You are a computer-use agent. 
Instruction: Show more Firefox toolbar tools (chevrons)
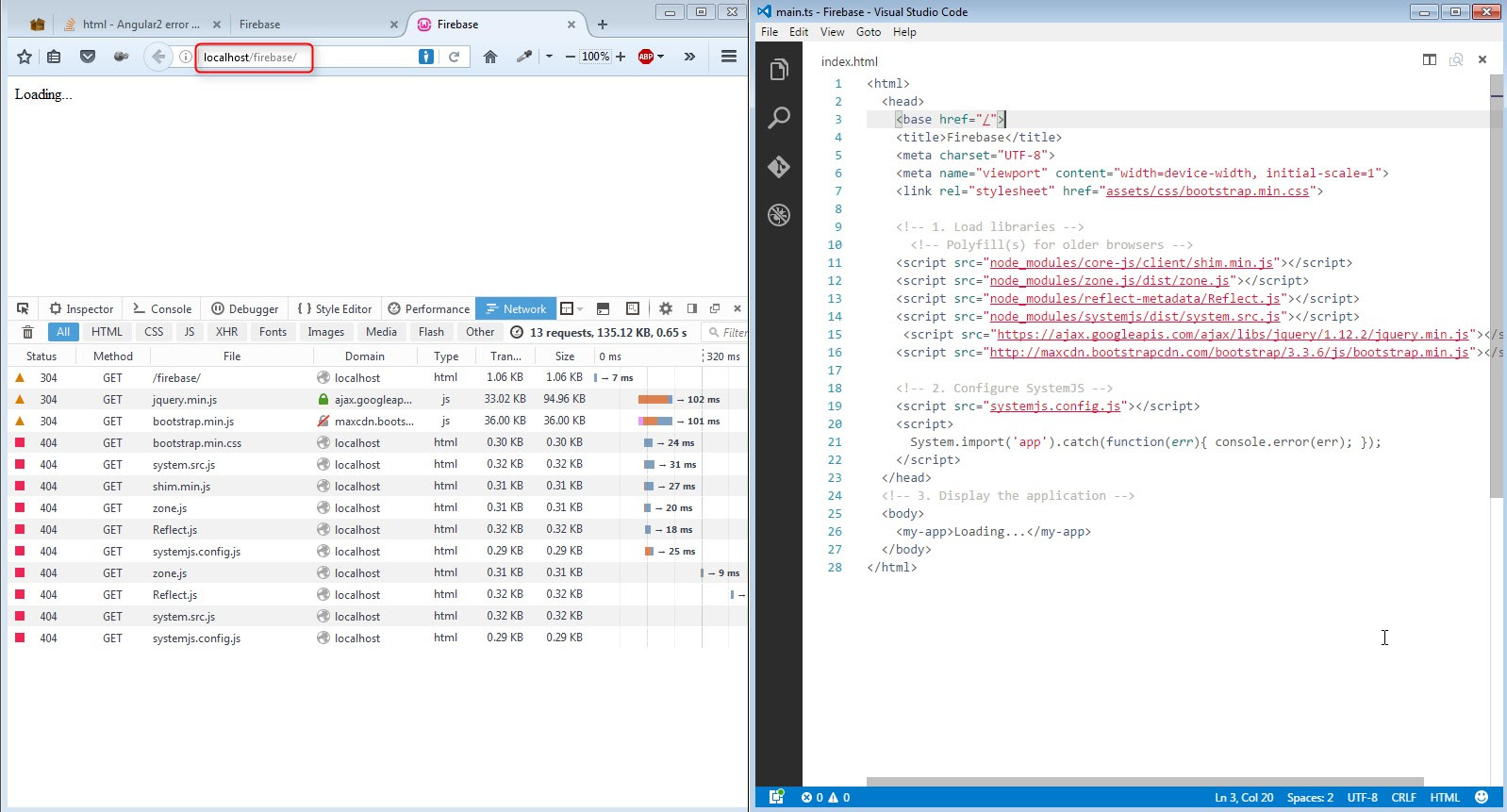[x=689, y=57]
